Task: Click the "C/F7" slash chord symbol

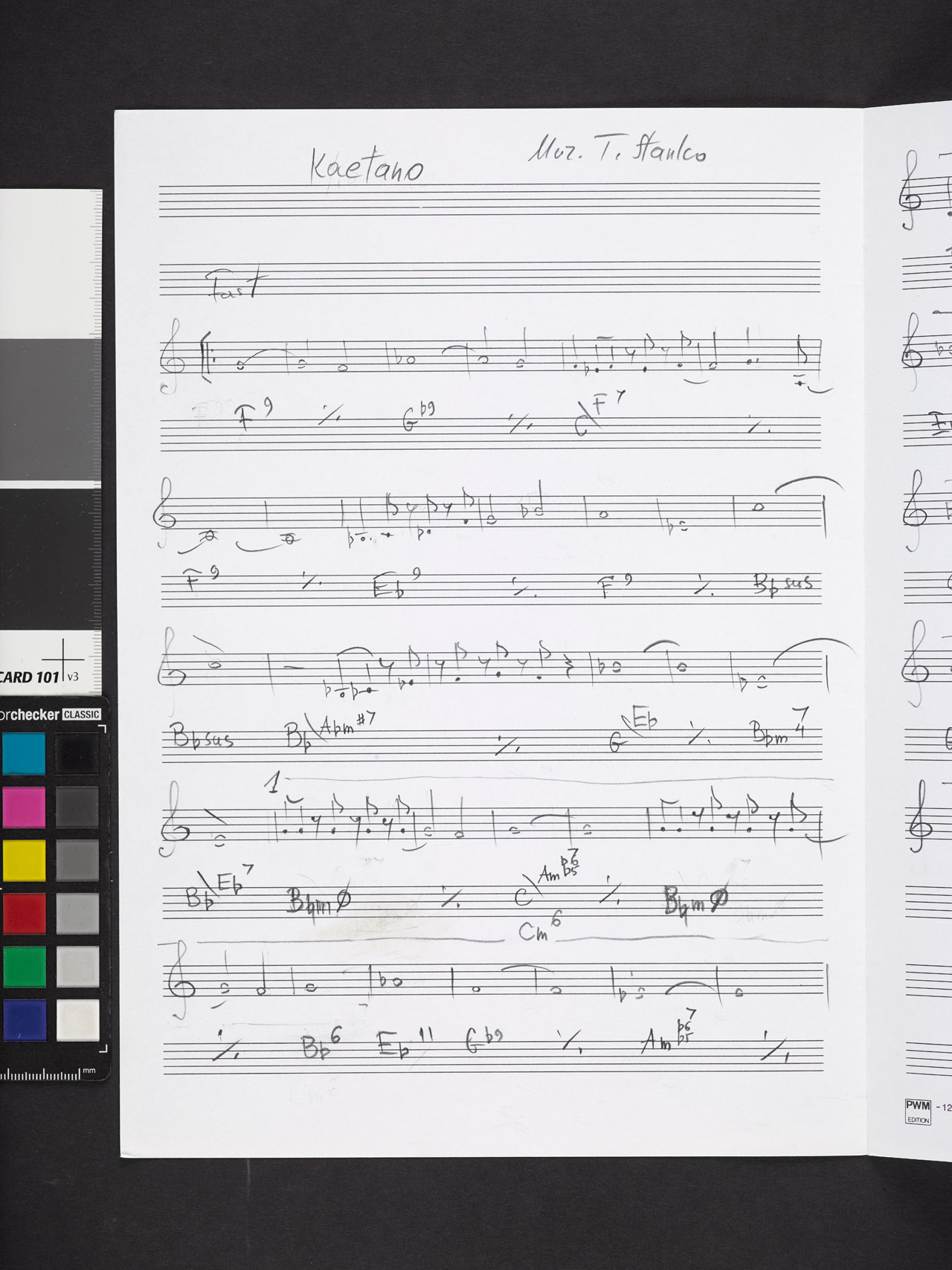Action: (x=599, y=415)
